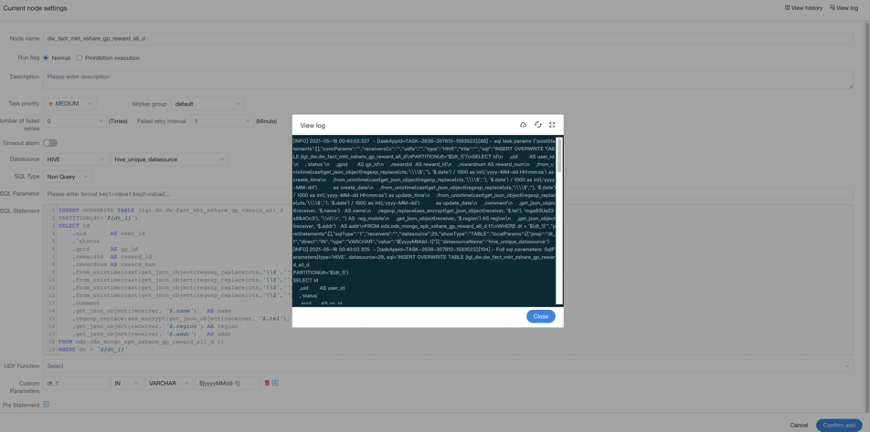The image size is (870, 432).
Task: Open the SQL Type Non Query dropdown
Action: tap(67, 176)
